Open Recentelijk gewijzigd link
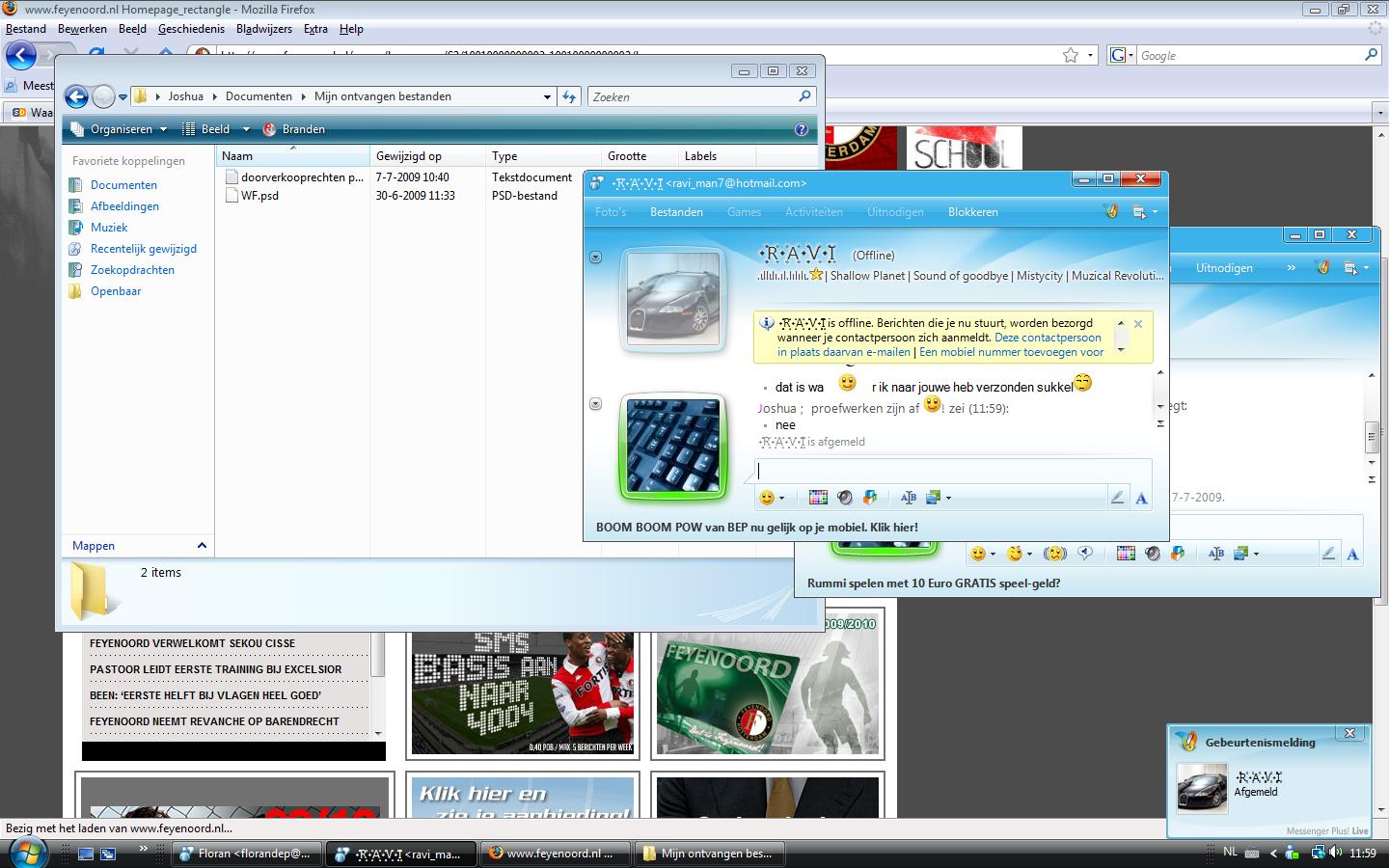 coord(144,249)
